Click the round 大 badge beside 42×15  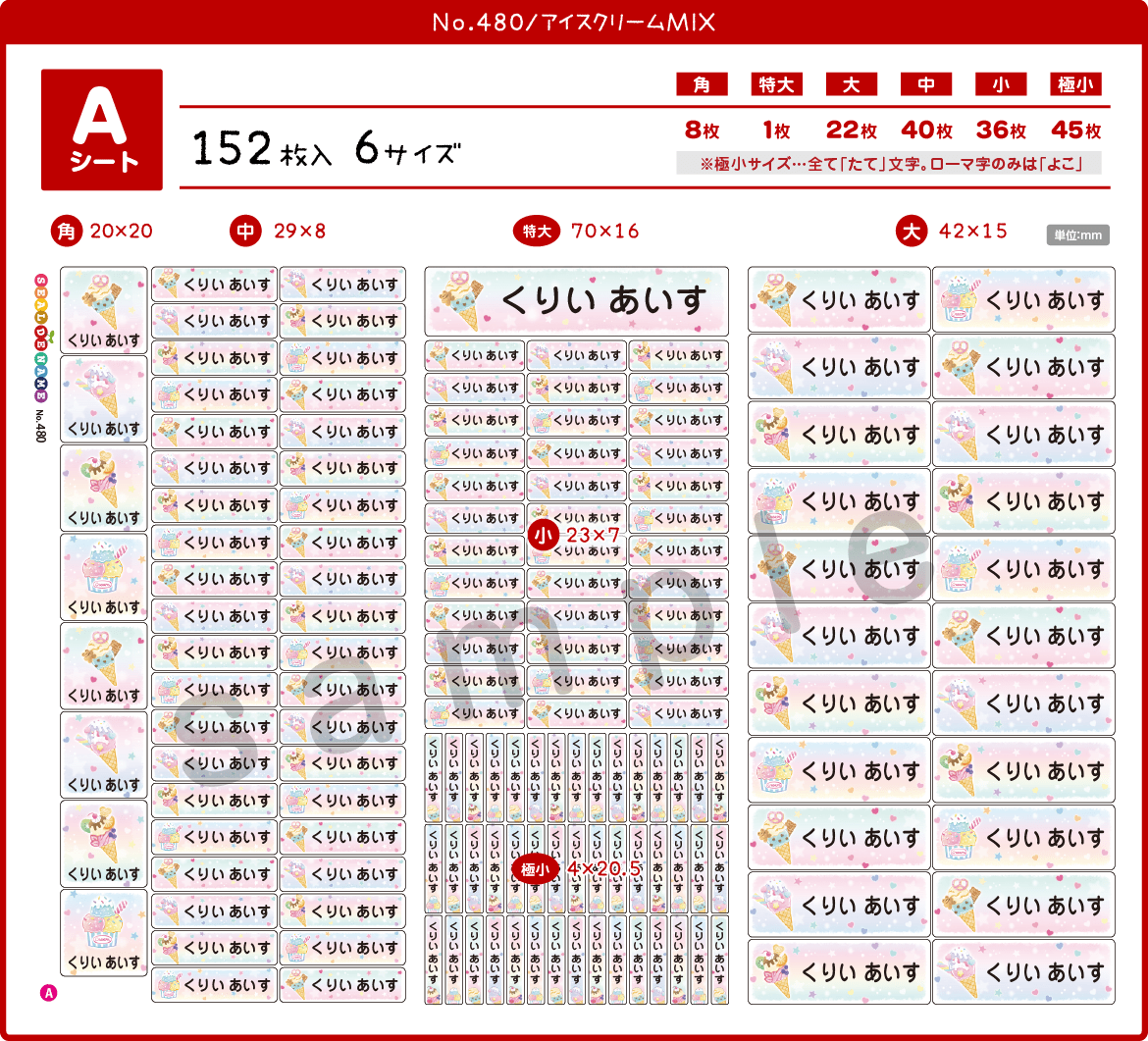(912, 232)
